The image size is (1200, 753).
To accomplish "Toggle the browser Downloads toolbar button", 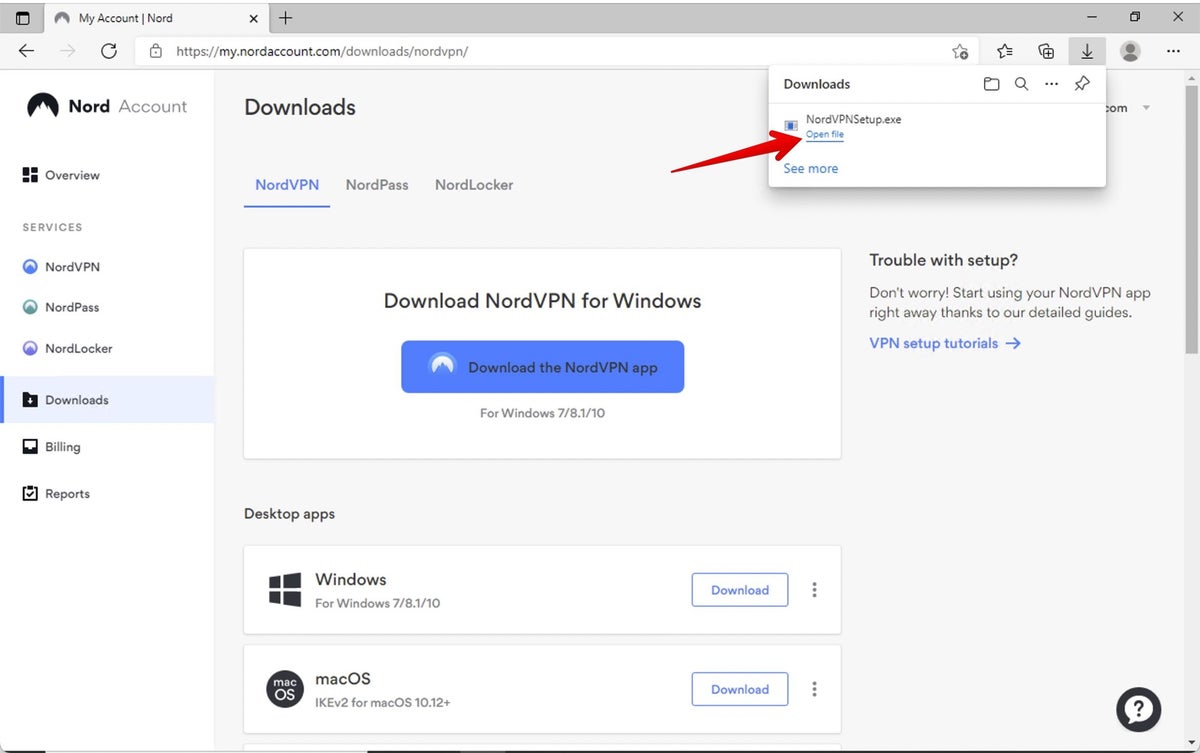I will click(x=1086, y=51).
